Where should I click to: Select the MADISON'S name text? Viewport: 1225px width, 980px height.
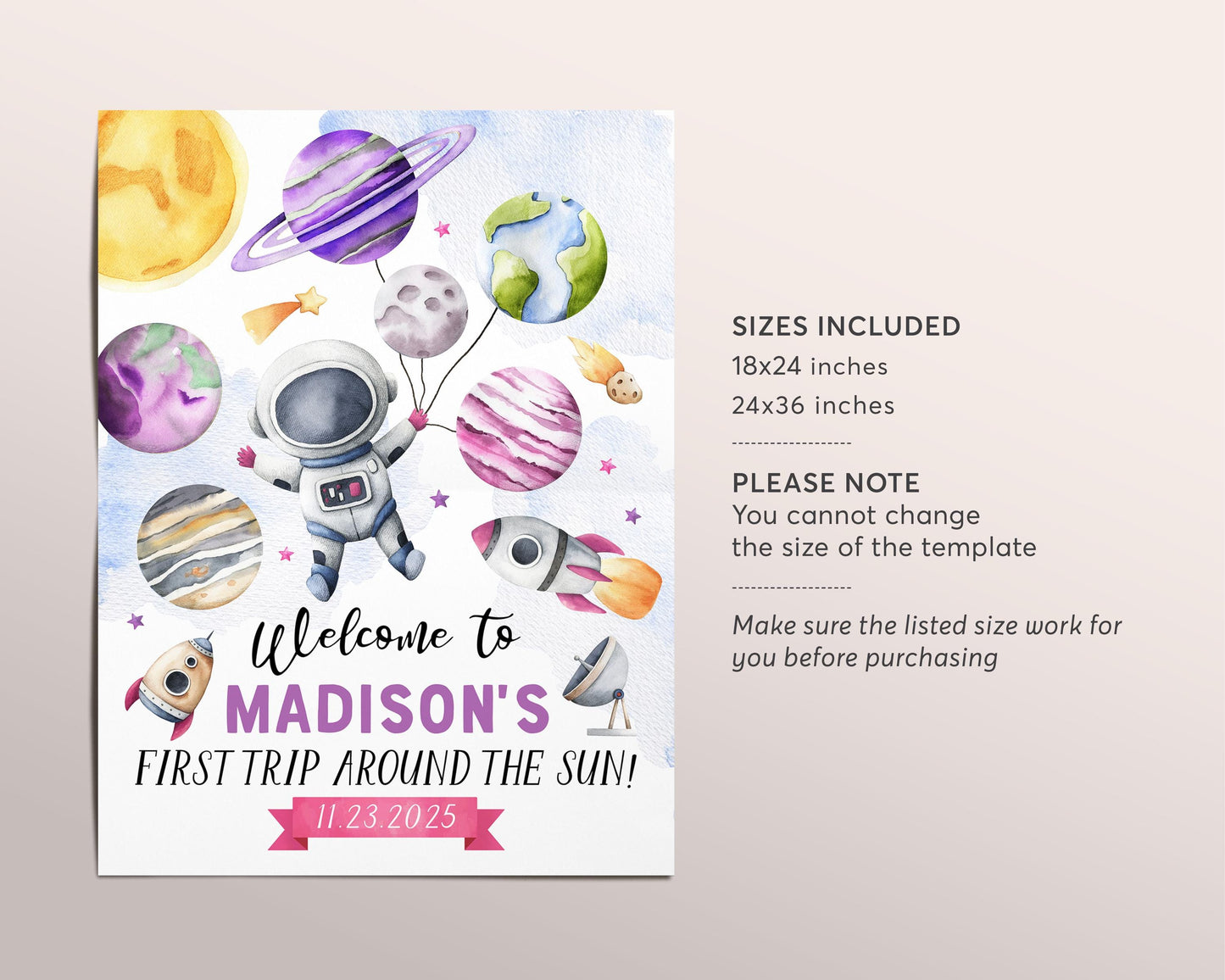coord(387,709)
